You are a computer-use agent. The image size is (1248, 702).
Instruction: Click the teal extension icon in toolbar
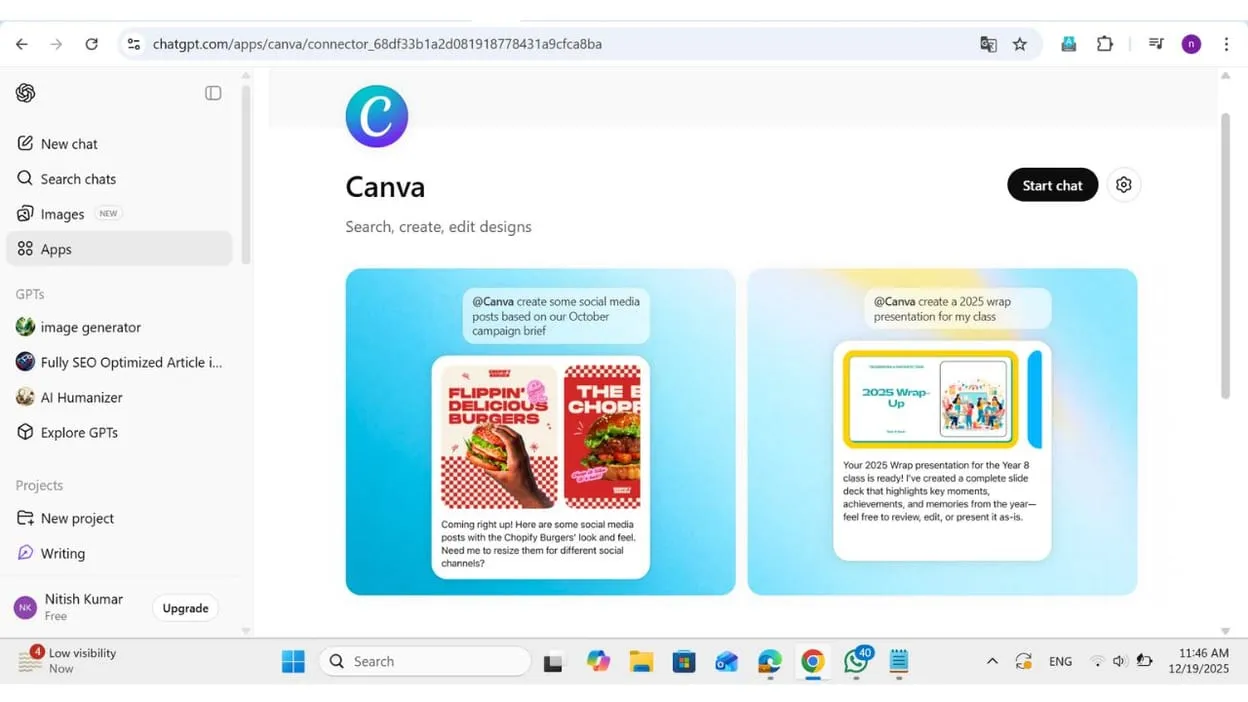tap(1069, 44)
